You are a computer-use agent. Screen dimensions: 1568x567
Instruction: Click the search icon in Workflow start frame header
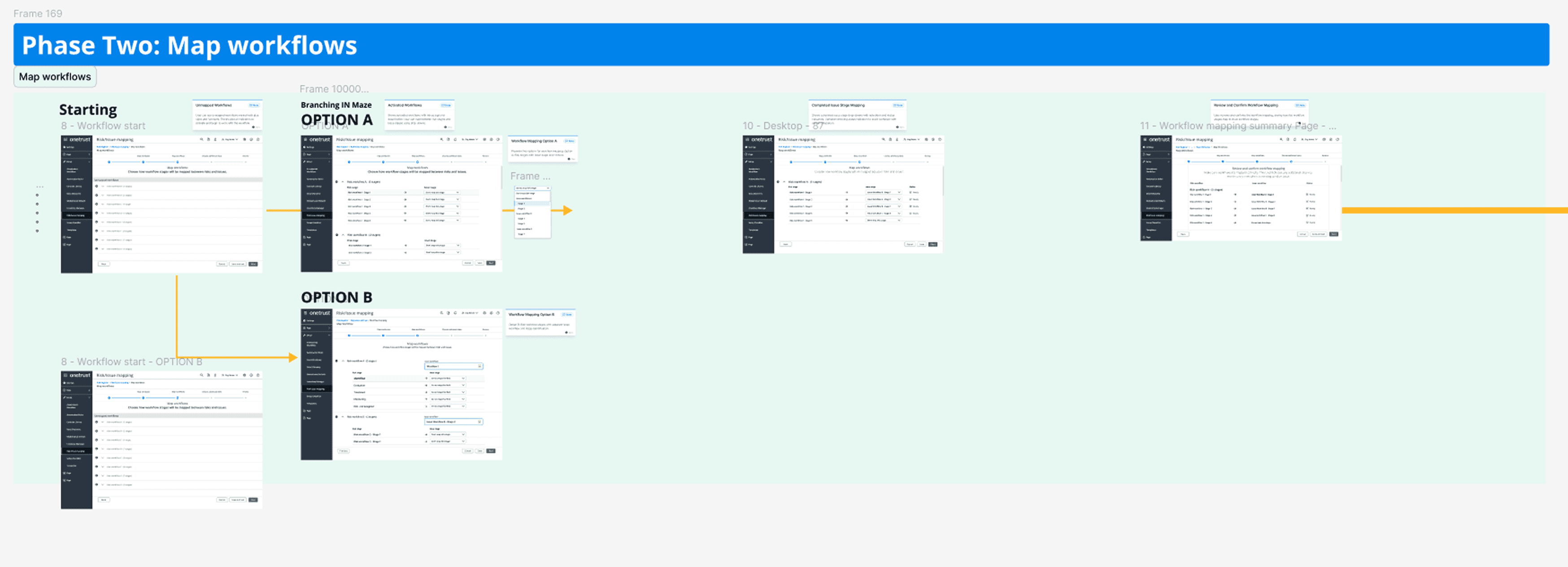[x=201, y=140]
